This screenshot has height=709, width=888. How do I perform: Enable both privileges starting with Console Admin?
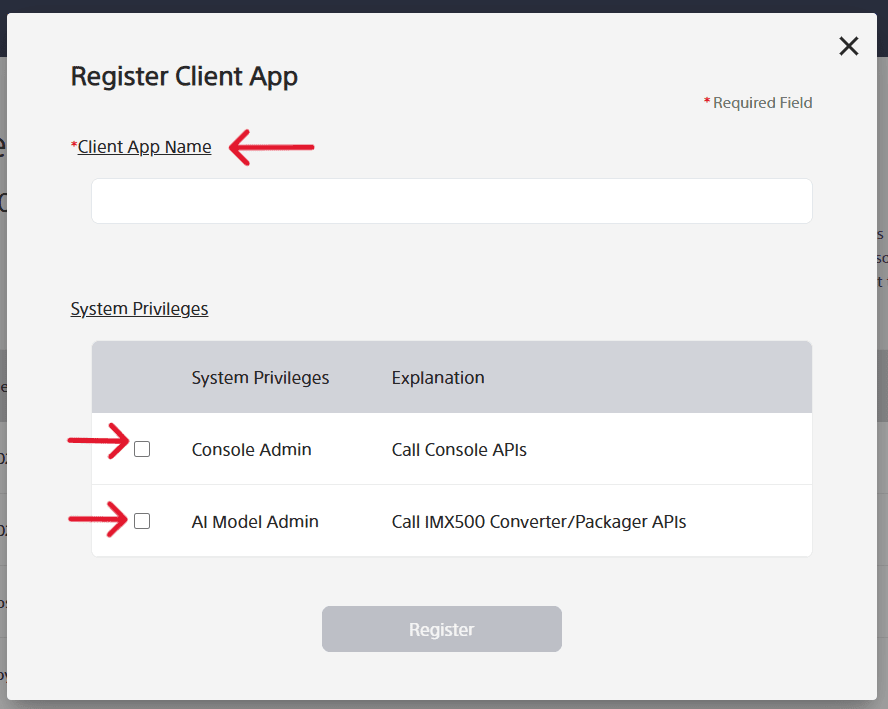tap(141, 449)
